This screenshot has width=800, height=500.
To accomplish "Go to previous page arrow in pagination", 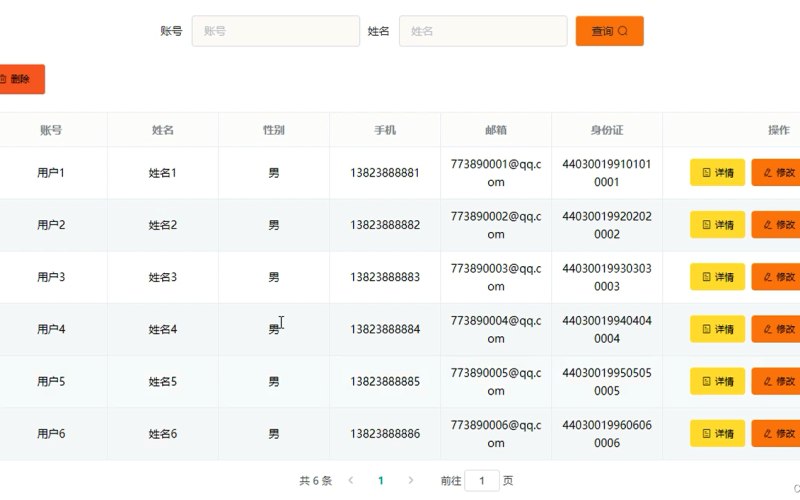I will 351,480.
